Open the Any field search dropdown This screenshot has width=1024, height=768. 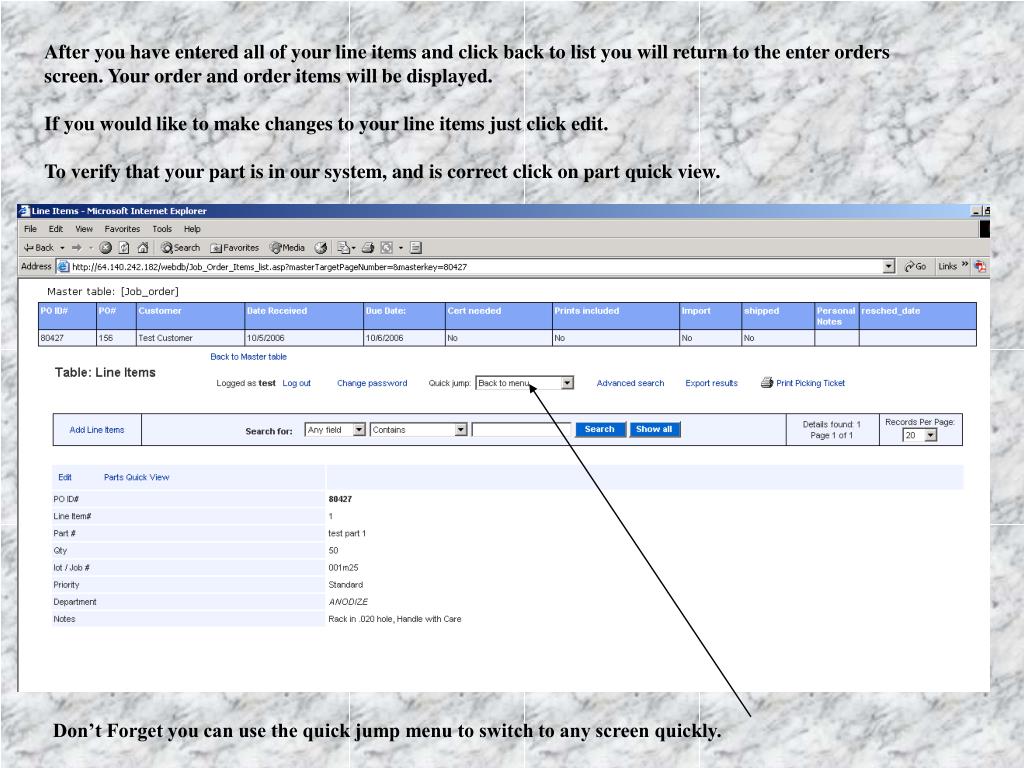(335, 430)
